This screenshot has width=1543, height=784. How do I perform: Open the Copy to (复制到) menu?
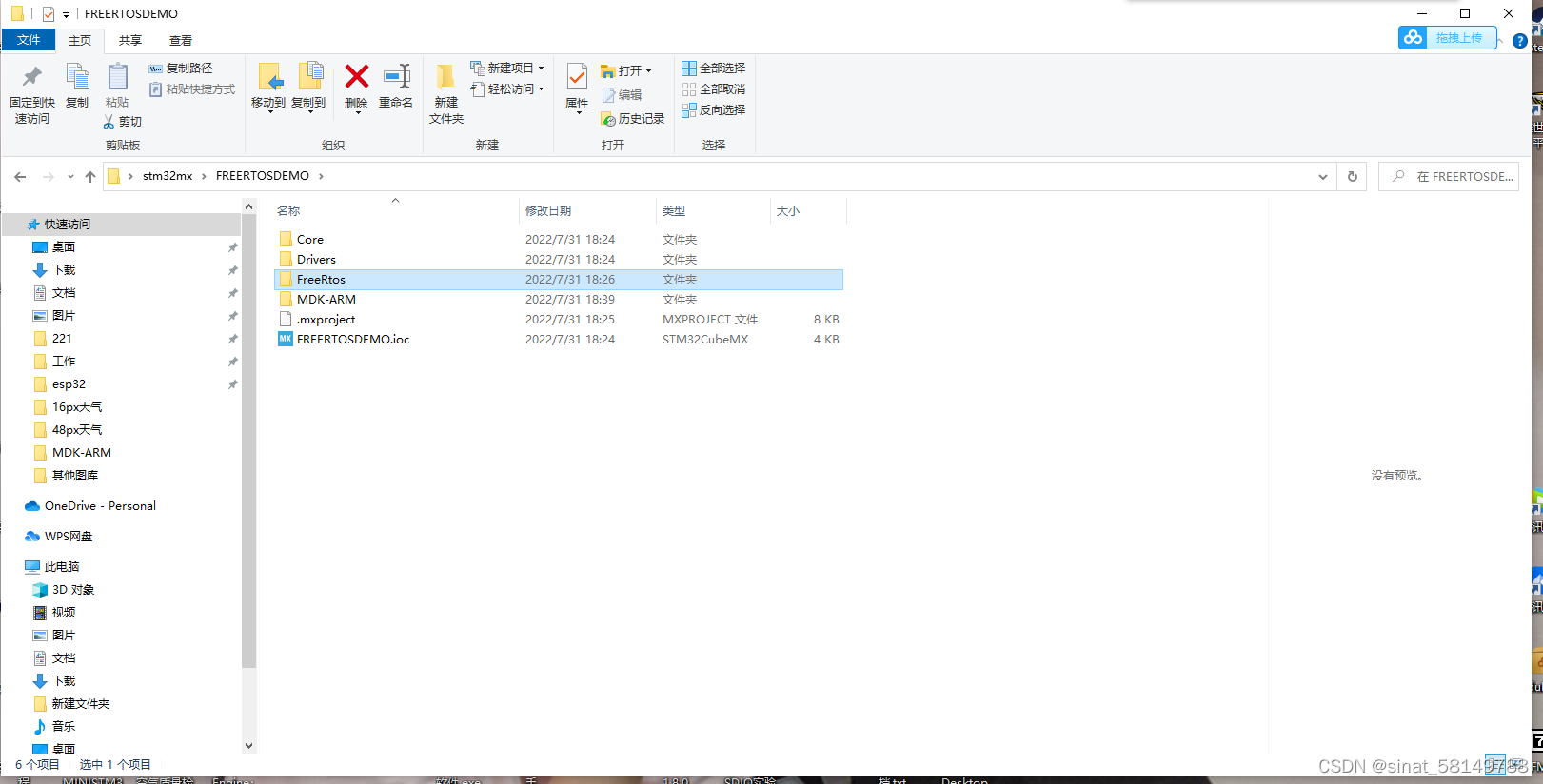308,88
